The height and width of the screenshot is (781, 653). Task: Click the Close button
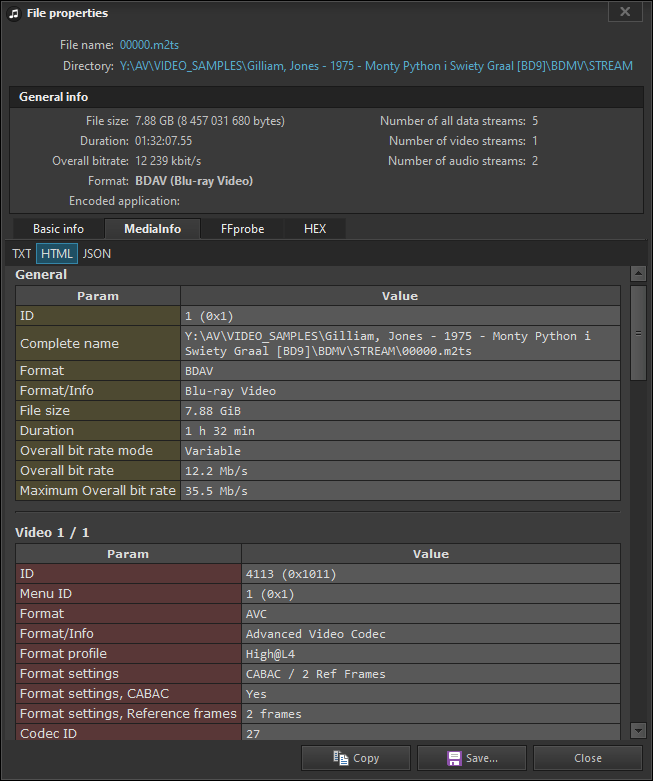coord(588,758)
